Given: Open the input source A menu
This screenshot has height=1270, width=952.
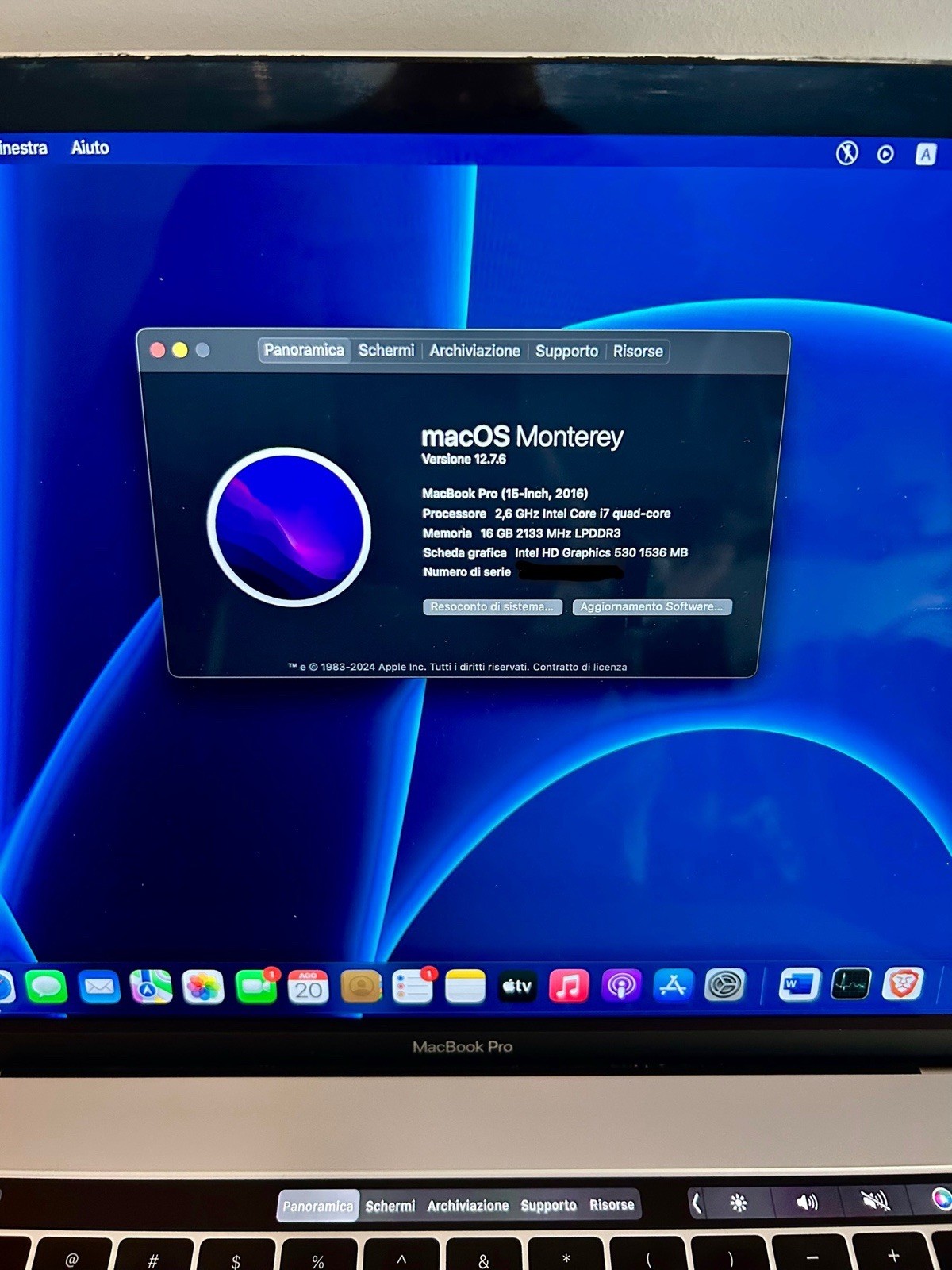Looking at the screenshot, I should pos(925,154).
